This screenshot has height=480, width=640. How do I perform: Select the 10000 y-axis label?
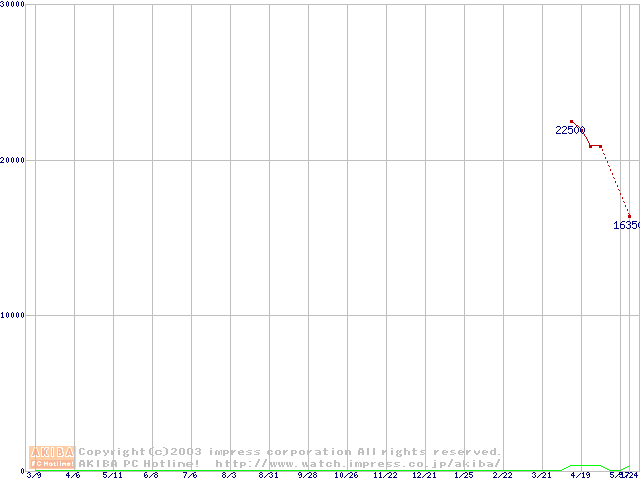click(14, 315)
